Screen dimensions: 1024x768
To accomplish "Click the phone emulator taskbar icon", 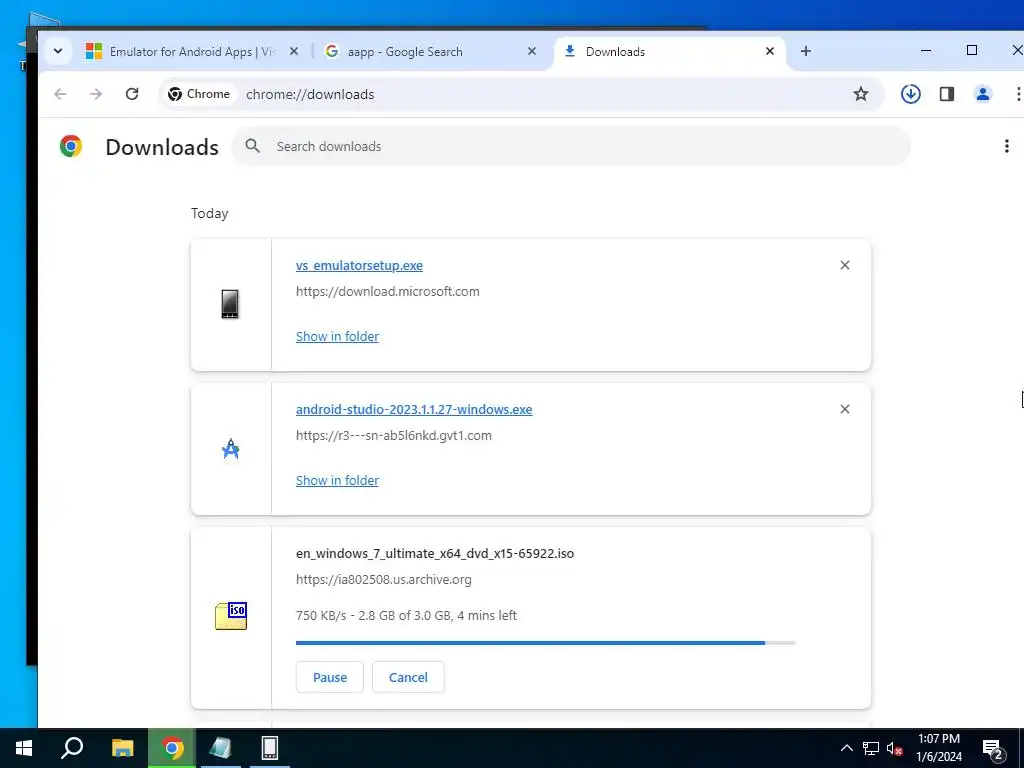I will (x=270, y=748).
